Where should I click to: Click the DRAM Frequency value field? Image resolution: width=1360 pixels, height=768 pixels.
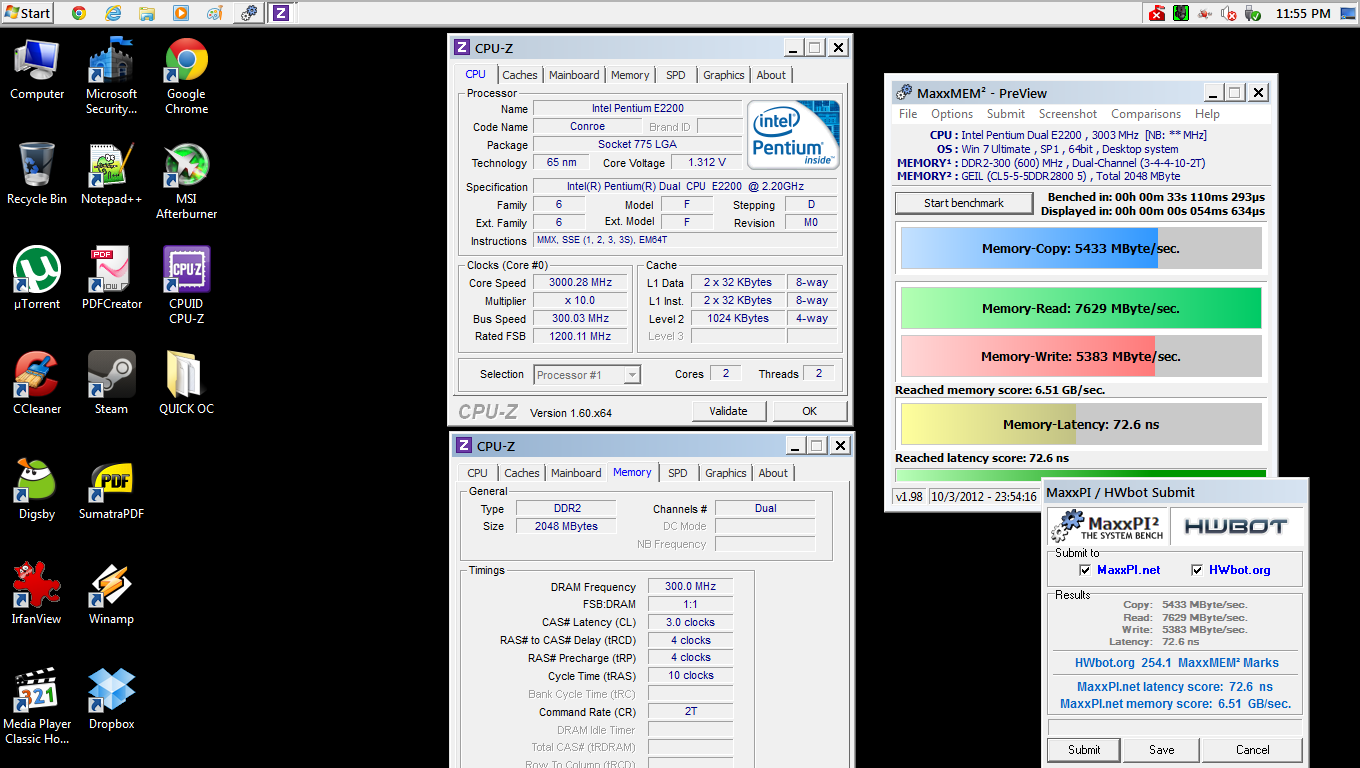coord(690,587)
